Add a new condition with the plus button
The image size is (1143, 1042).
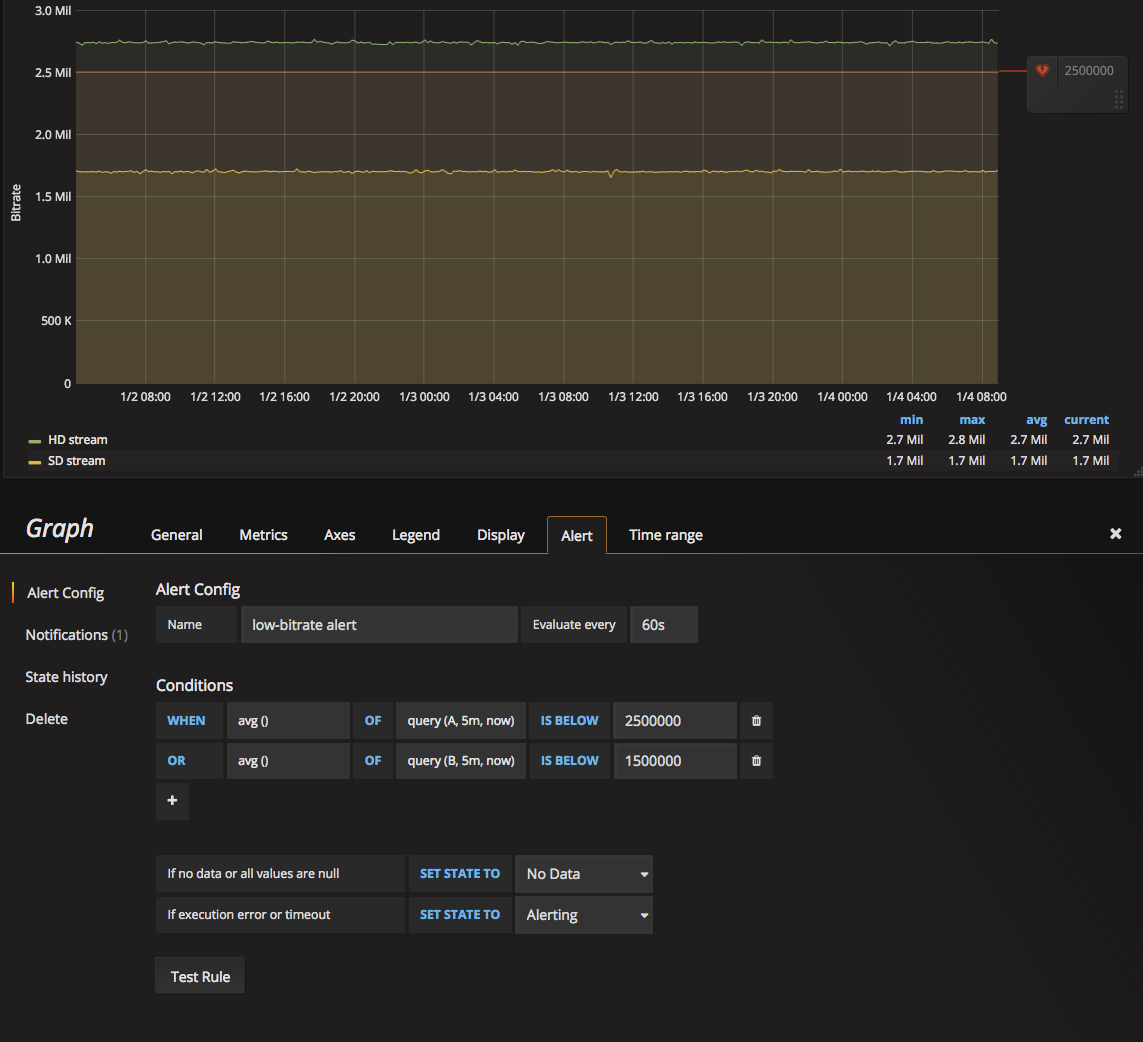click(x=172, y=801)
